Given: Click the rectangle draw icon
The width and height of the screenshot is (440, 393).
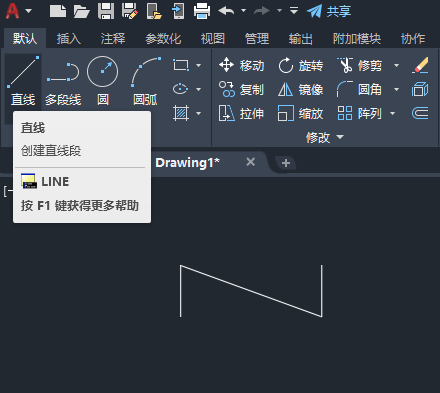Looking at the screenshot, I should tap(181, 65).
